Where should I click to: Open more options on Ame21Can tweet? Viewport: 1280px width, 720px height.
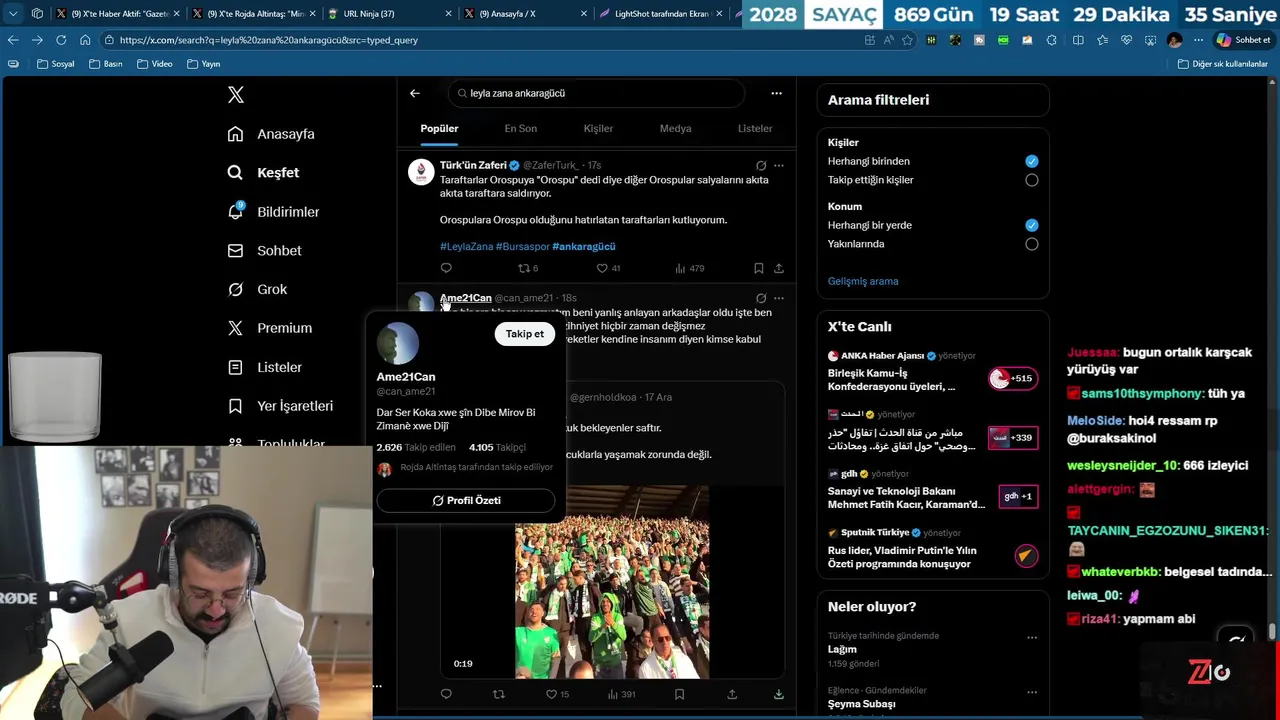point(779,298)
